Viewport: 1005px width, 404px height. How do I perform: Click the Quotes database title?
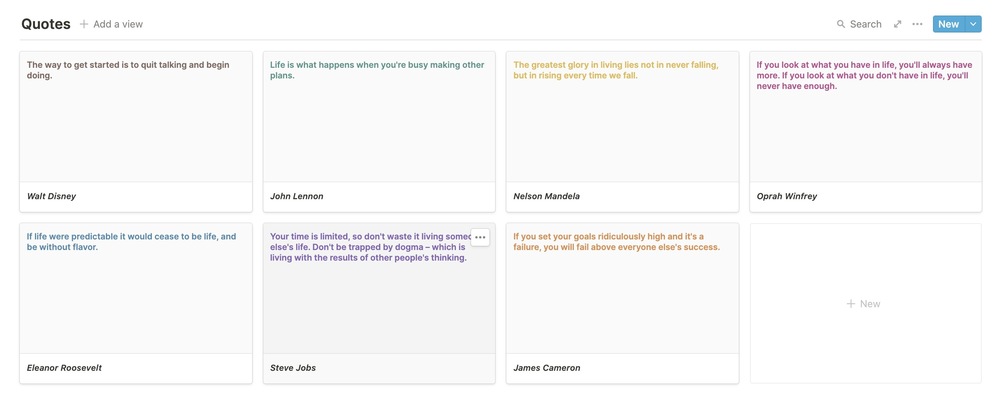click(x=46, y=24)
